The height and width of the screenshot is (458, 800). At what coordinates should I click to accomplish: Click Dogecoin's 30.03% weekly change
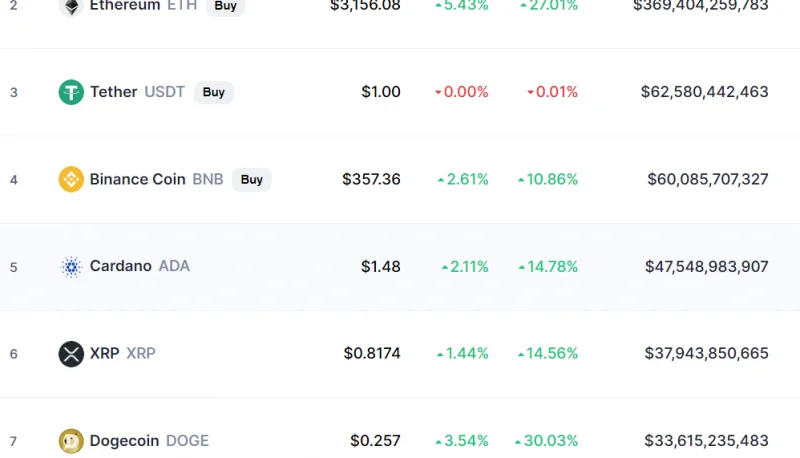tap(546, 441)
